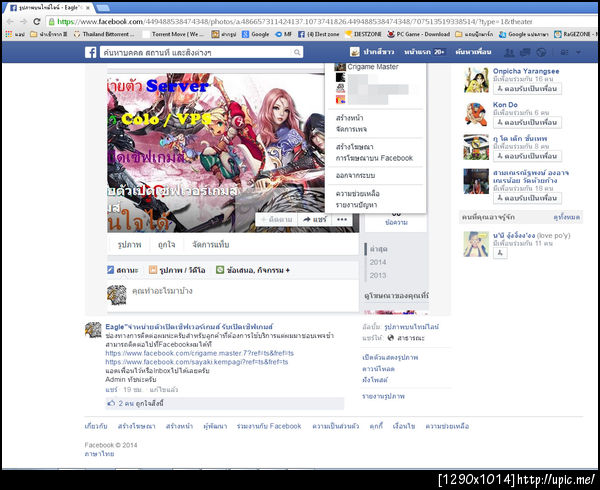Open the (4) IIest zone Facebook bookmark
Image resolution: width=600 pixels, height=490 pixels.
[319, 34]
